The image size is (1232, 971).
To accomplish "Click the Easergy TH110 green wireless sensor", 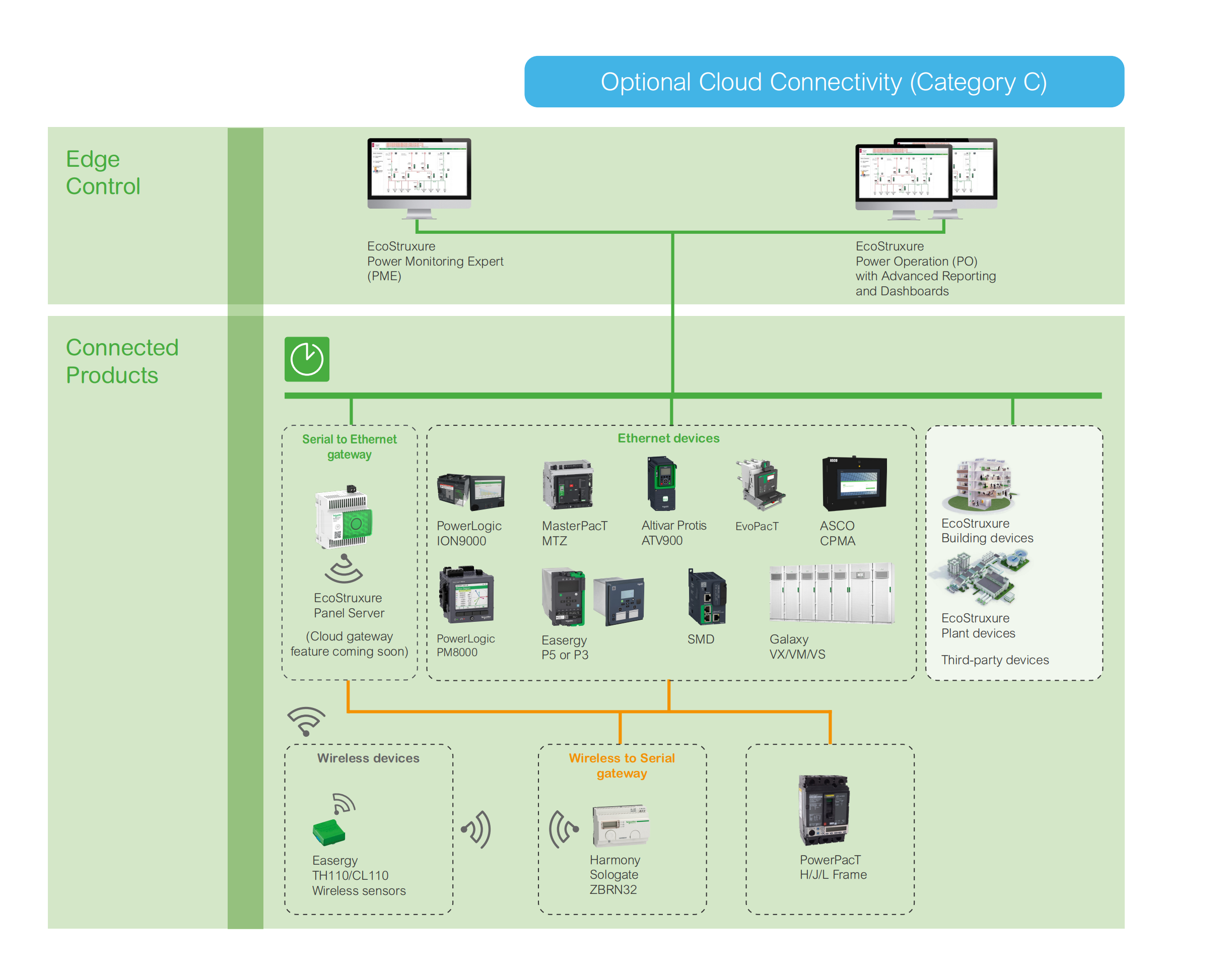I will (x=328, y=832).
